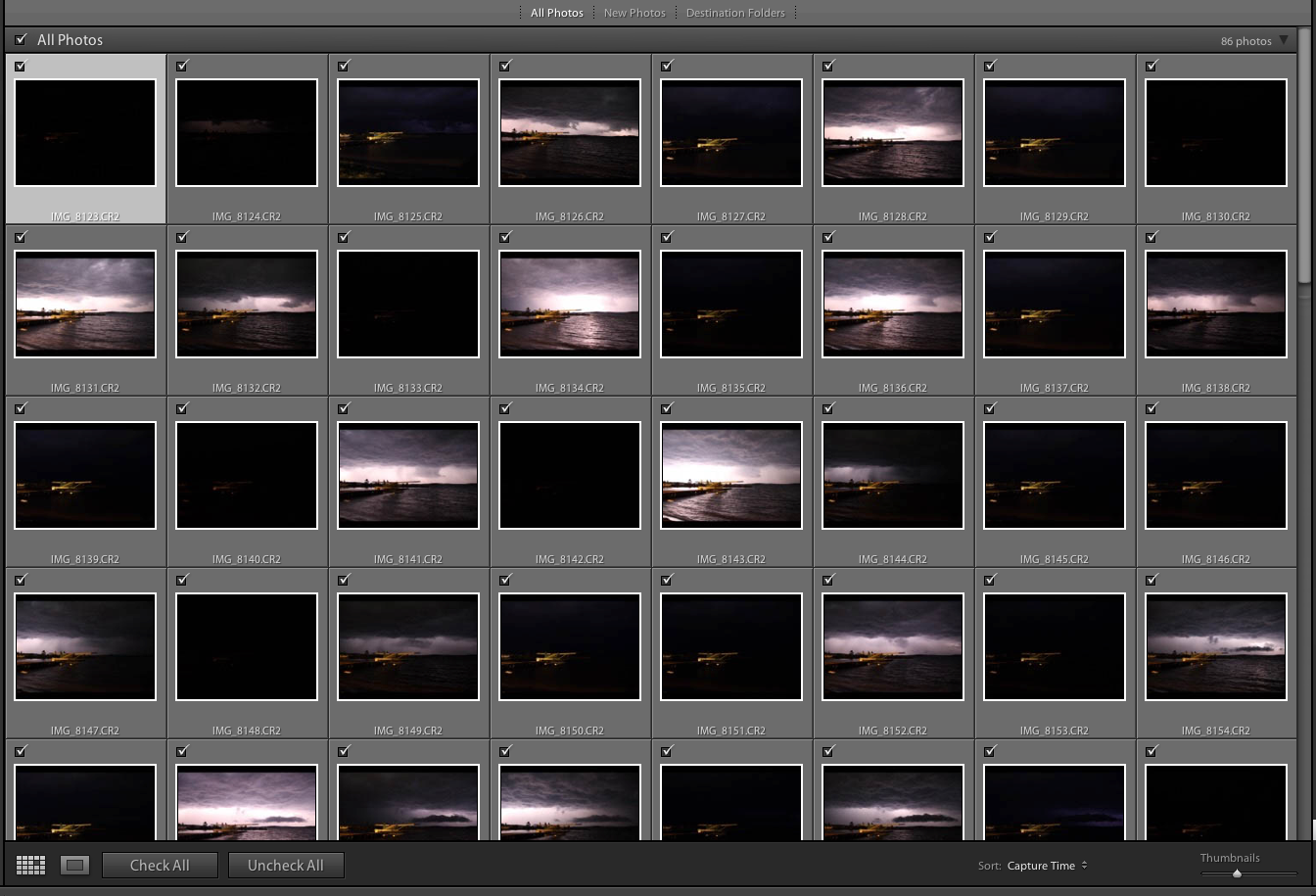The height and width of the screenshot is (896, 1316).
Task: Select the IMG_8143.CR2 thumbnail
Action: [x=731, y=475]
